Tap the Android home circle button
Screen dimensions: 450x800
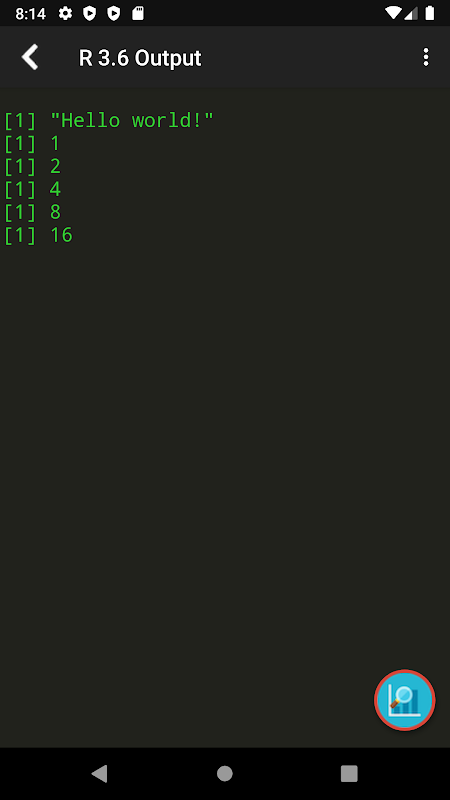(x=224, y=773)
